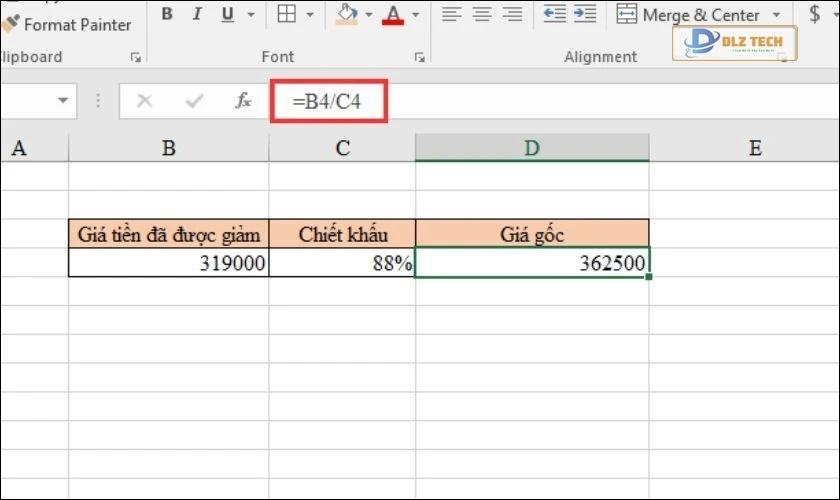Click the Format Painter tool

coord(68,24)
